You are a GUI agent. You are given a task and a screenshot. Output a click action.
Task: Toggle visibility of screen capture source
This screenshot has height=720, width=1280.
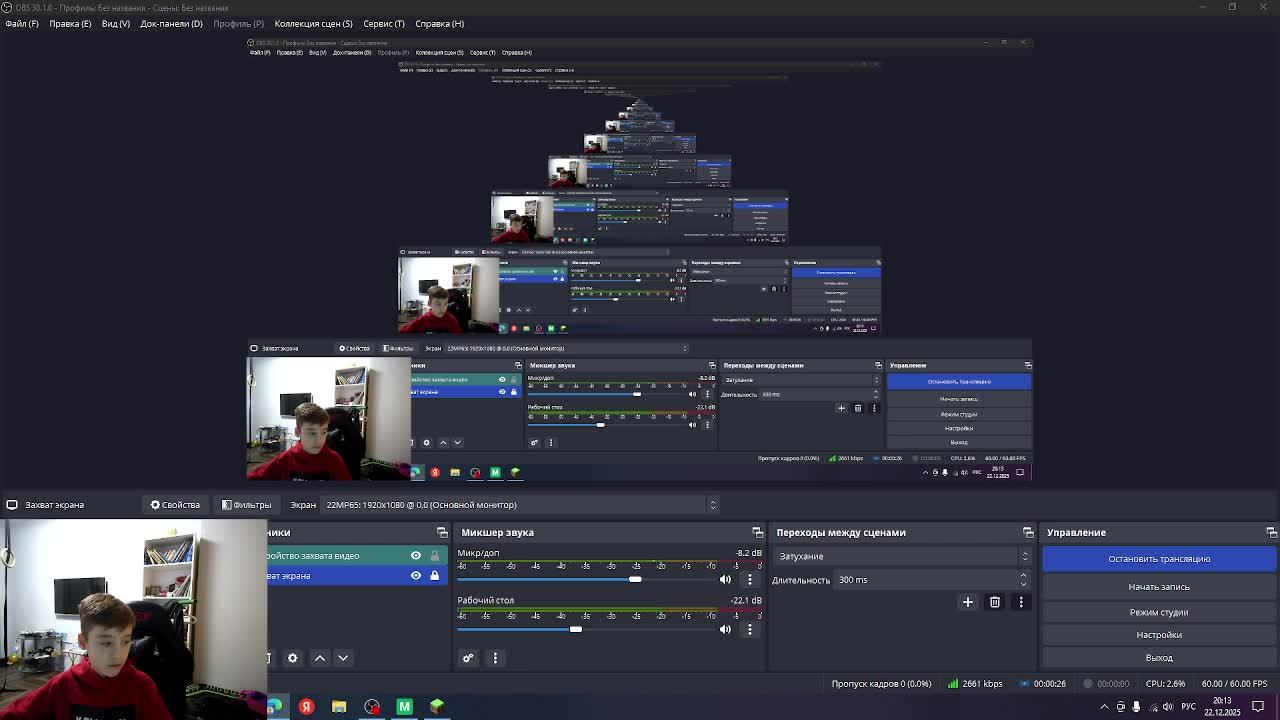[416, 576]
